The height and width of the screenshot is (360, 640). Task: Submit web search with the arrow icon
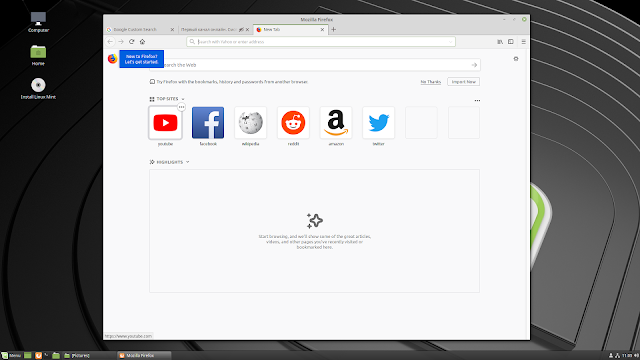(474, 65)
